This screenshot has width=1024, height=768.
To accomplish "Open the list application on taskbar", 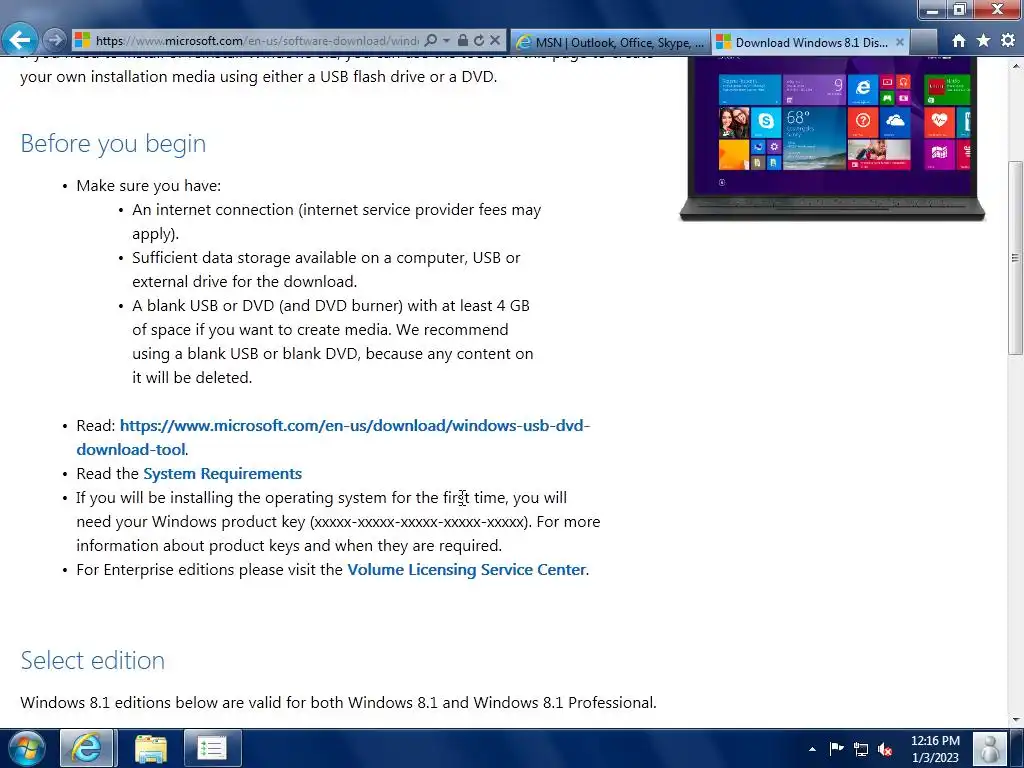I will pos(212,748).
